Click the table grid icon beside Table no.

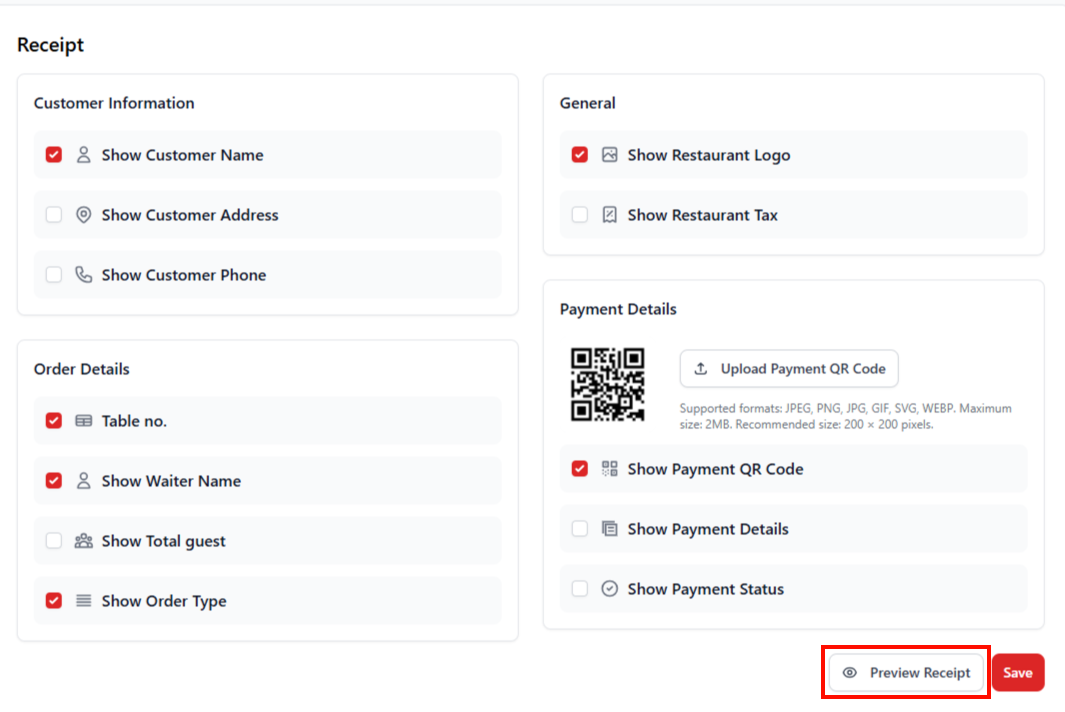(84, 421)
